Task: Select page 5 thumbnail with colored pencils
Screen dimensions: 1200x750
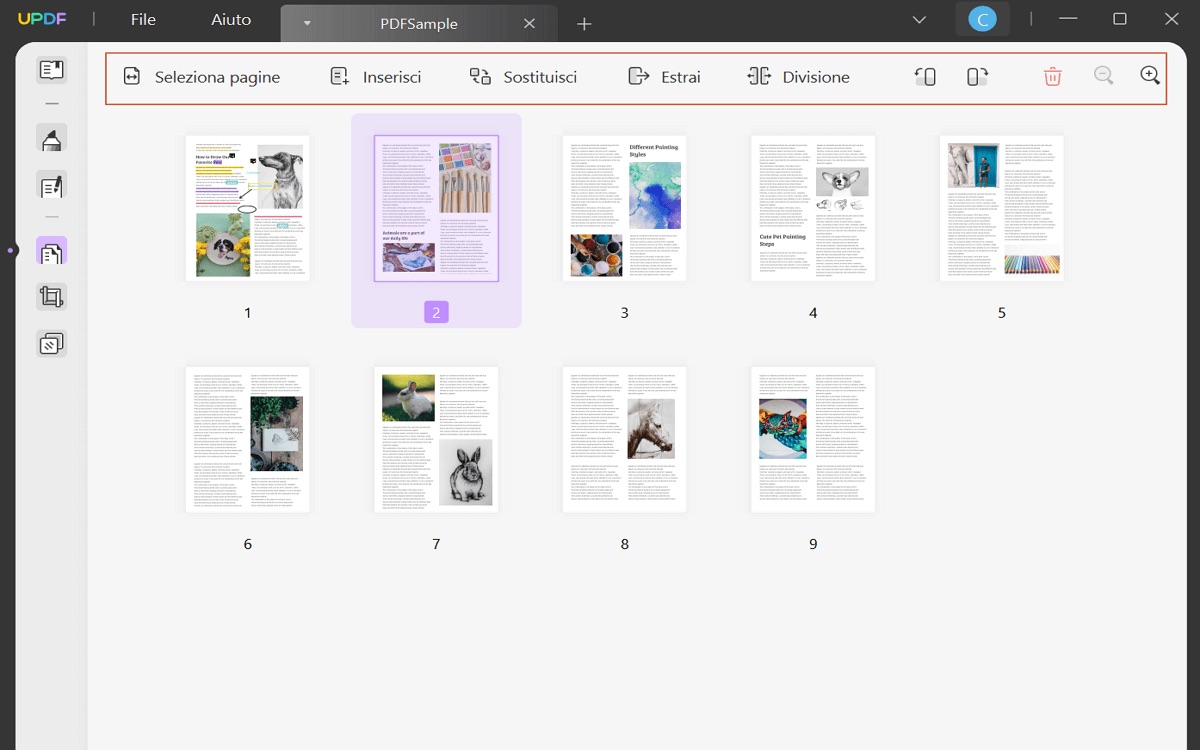Action: tap(1001, 208)
